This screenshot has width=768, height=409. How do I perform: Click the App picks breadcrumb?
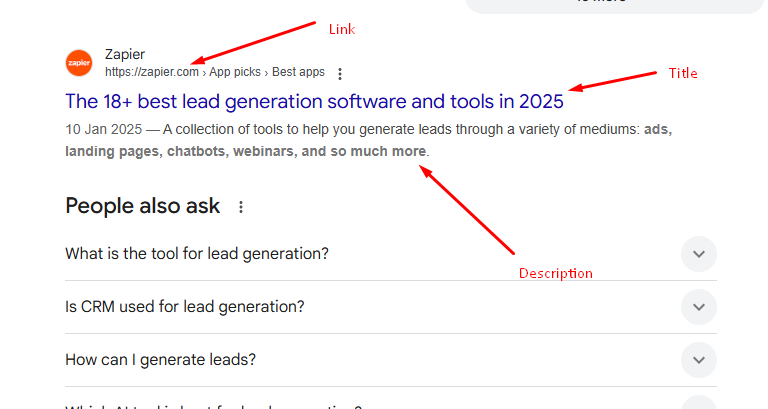pyautogui.click(x=236, y=72)
